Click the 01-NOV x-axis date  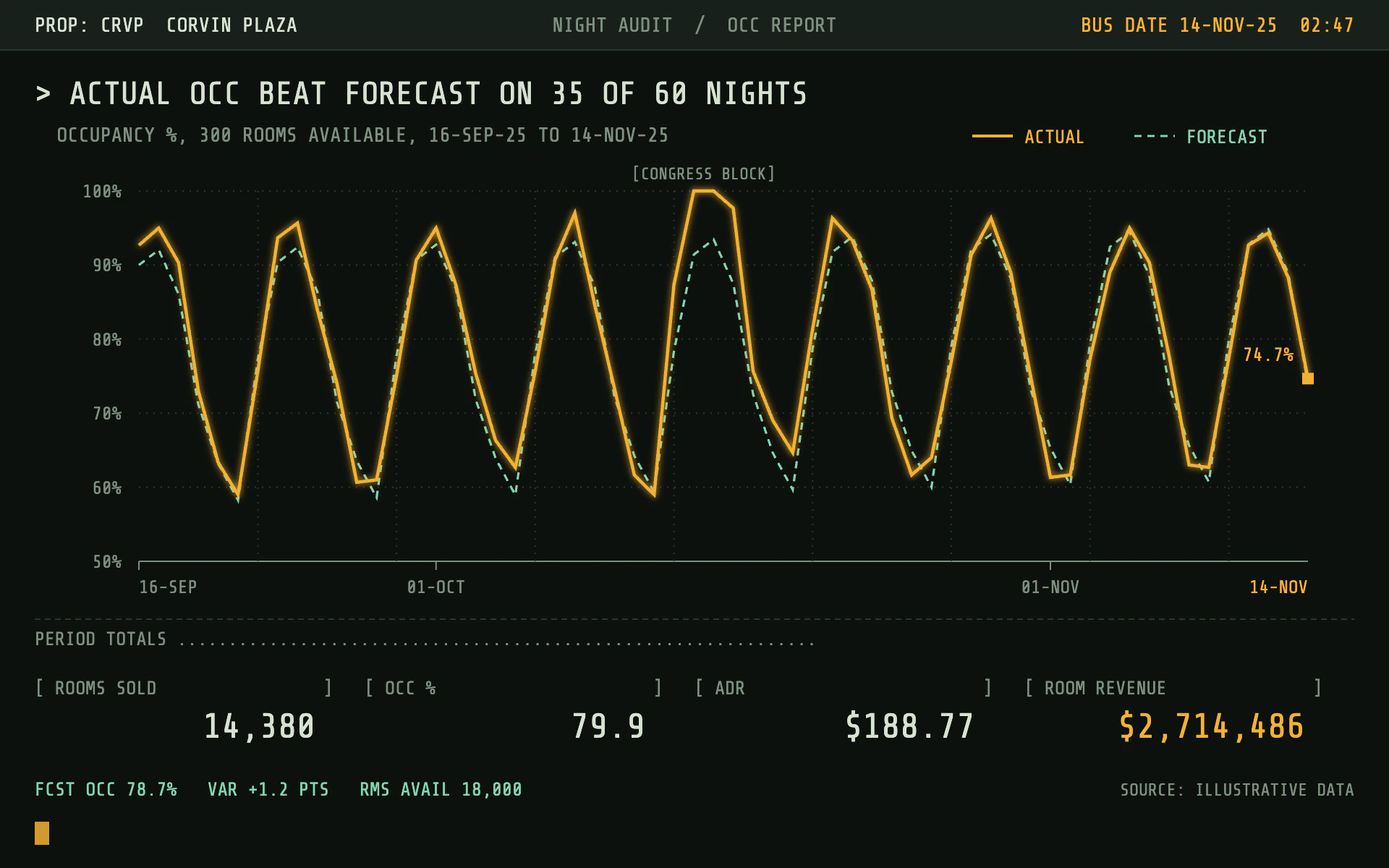click(x=1050, y=587)
